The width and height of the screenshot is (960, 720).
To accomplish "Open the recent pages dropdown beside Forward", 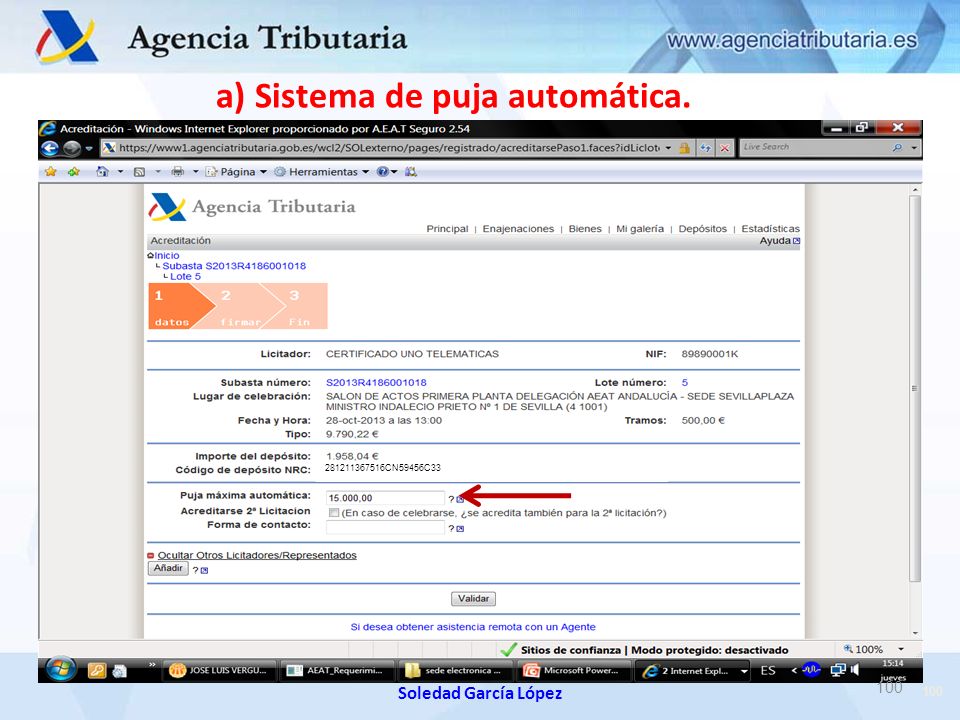I will [x=89, y=148].
